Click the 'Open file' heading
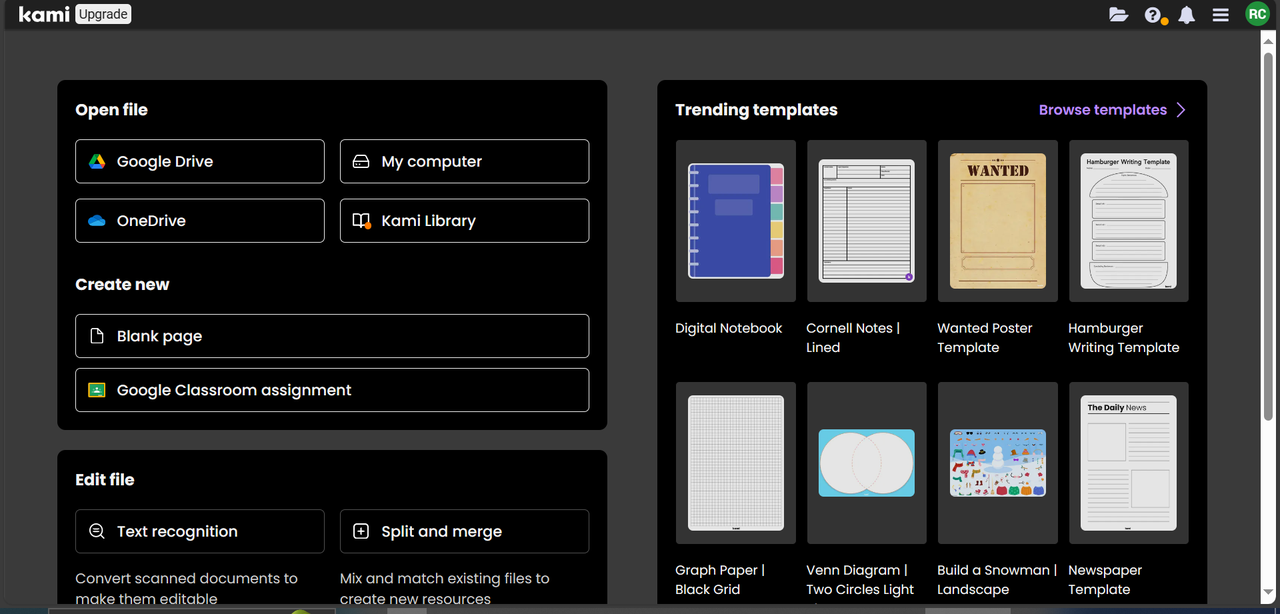Viewport: 1280px width, 614px height. tap(111, 110)
